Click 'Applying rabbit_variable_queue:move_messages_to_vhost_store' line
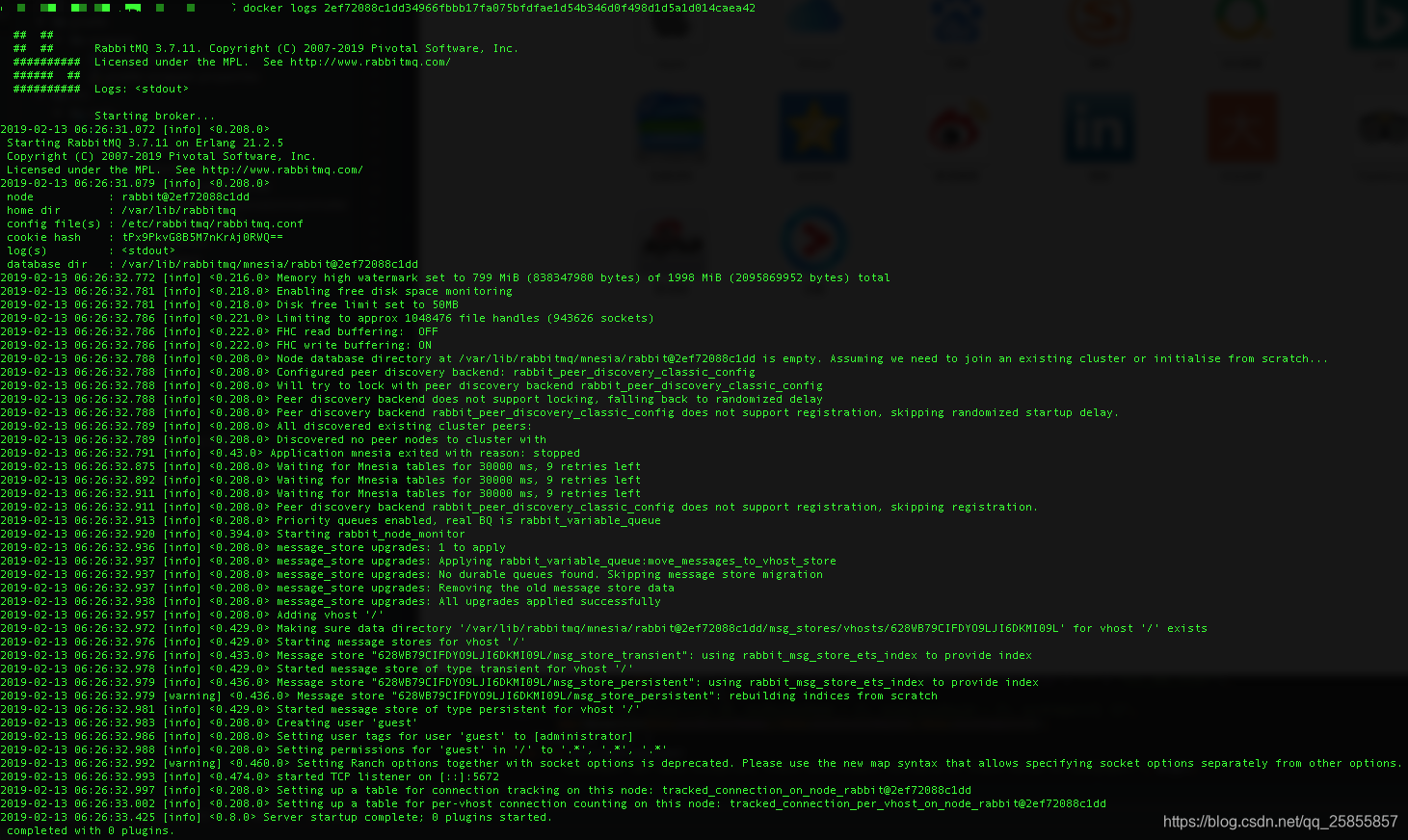Viewport: 1408px width, 840px height. [x=418, y=561]
